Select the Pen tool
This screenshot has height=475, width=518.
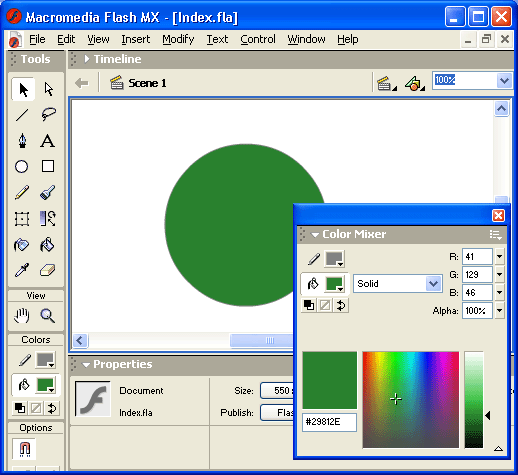pos(22,141)
